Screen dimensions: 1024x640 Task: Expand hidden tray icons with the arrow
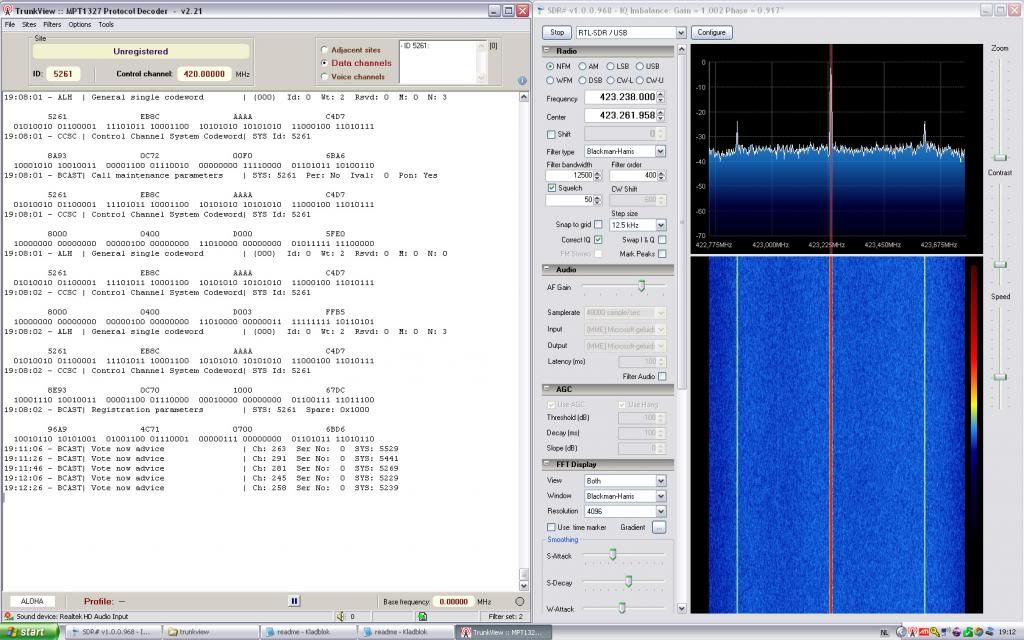click(x=901, y=632)
